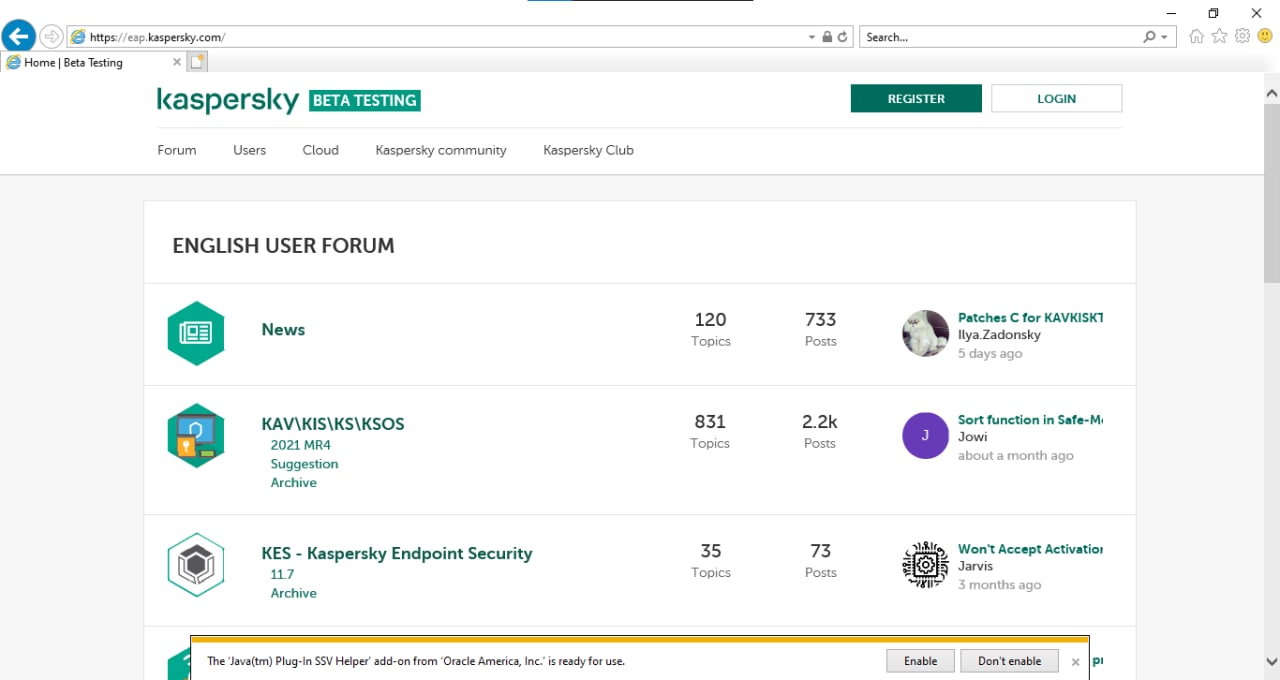This screenshot has width=1280, height=680.
Task: Open the News forum link
Action: (x=283, y=329)
